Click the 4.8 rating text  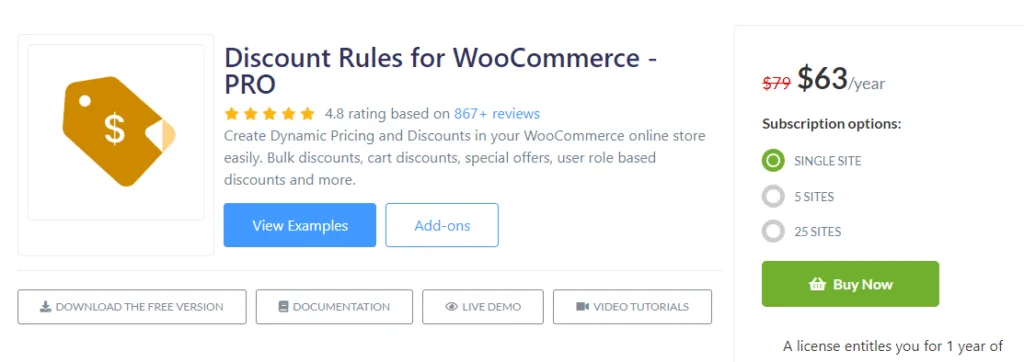coord(387,114)
